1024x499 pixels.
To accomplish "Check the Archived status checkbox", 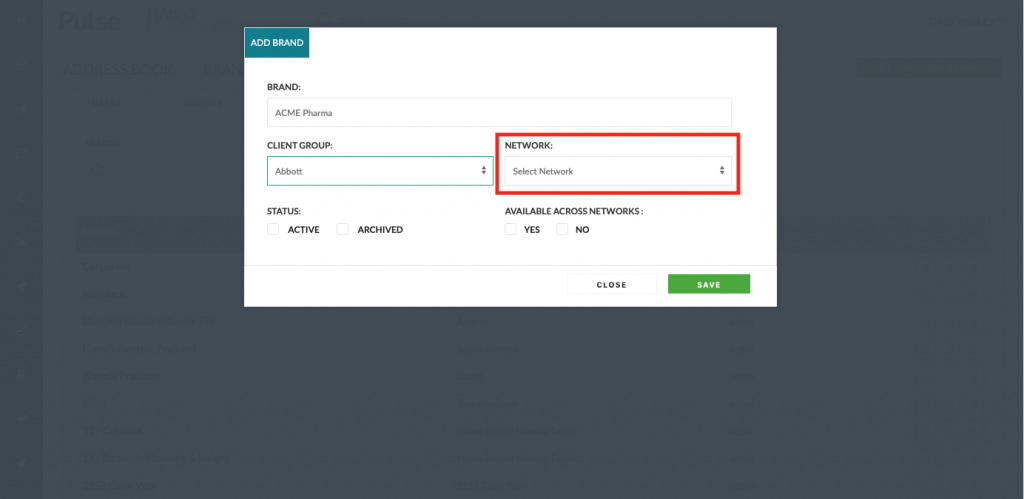I will point(343,229).
